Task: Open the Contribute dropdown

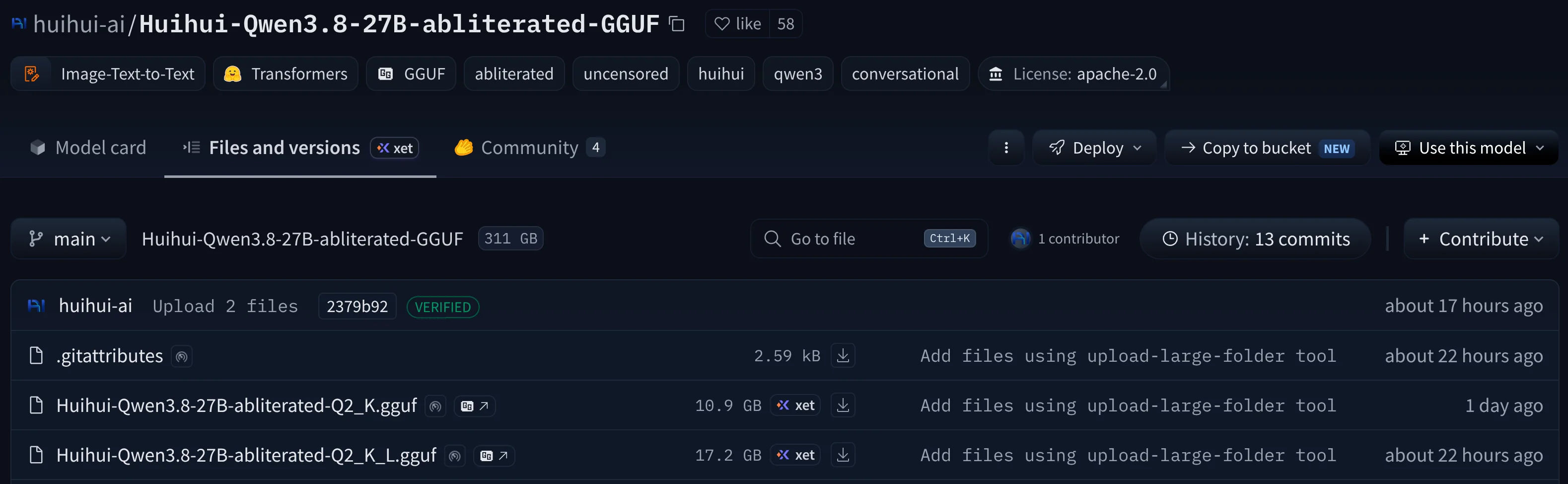Action: [x=1481, y=239]
